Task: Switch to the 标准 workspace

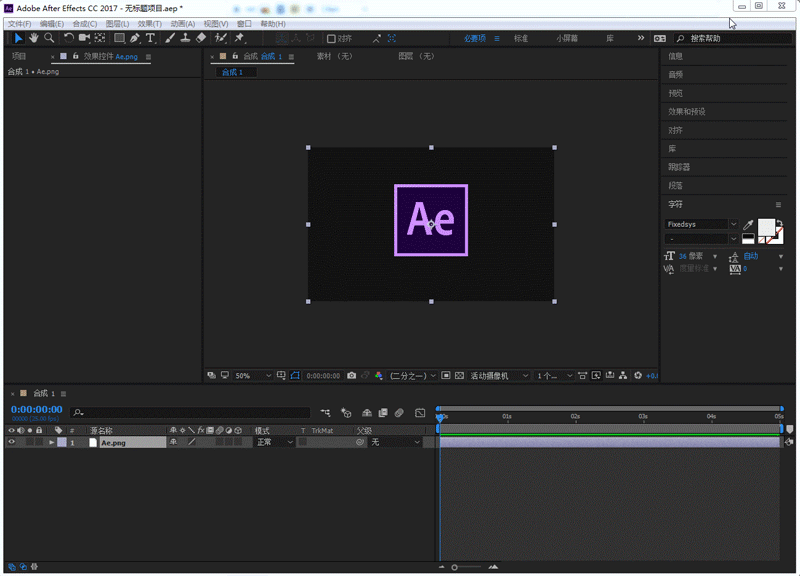Action: pos(521,39)
